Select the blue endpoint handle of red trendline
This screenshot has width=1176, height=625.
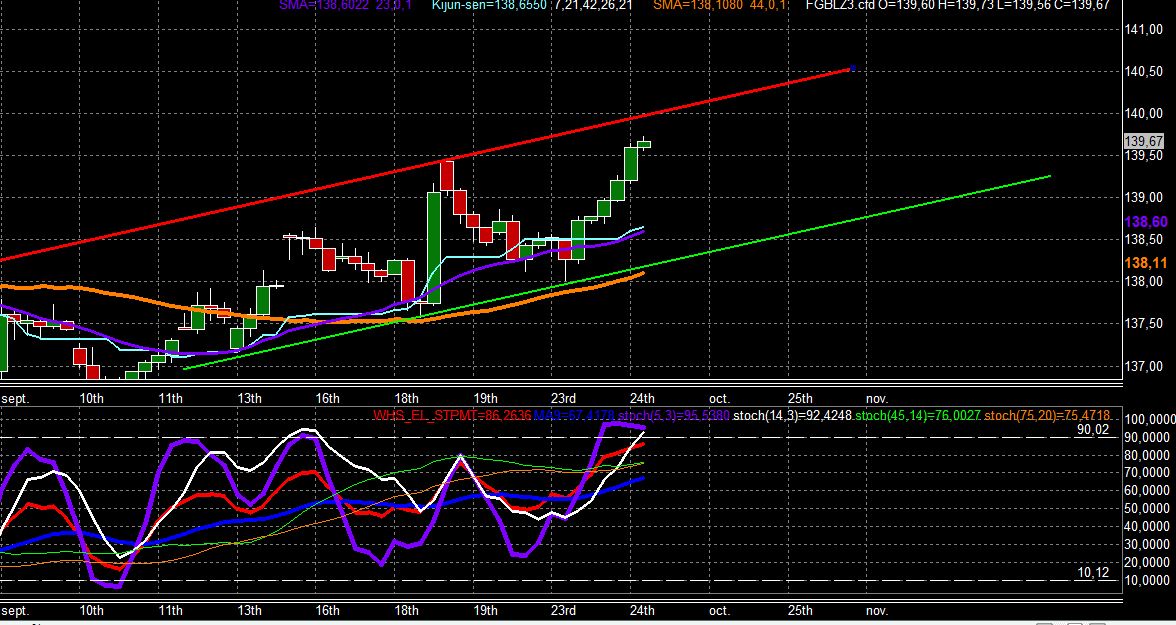852,69
